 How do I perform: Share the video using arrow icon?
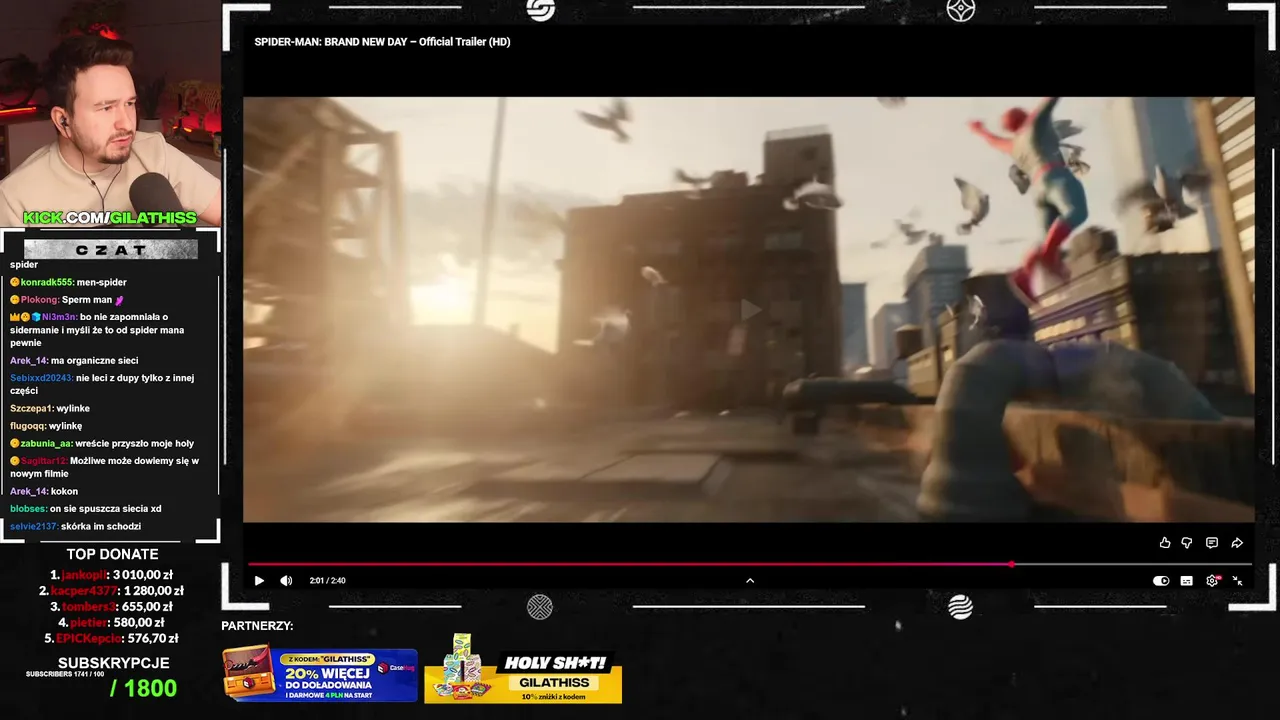1237,543
